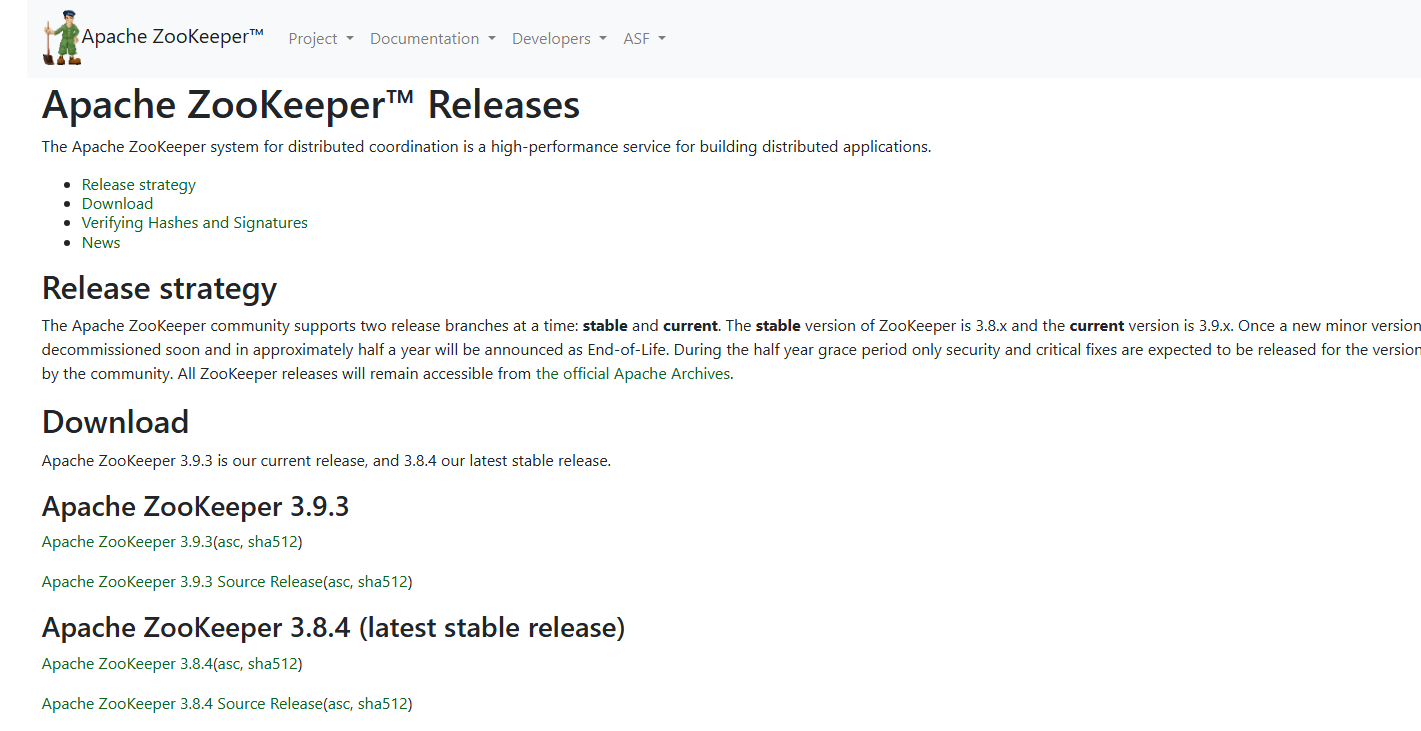The height and width of the screenshot is (731, 1421).
Task: Download Apache ZooKeeper 3.9.3 Source Release
Action: [x=182, y=582]
